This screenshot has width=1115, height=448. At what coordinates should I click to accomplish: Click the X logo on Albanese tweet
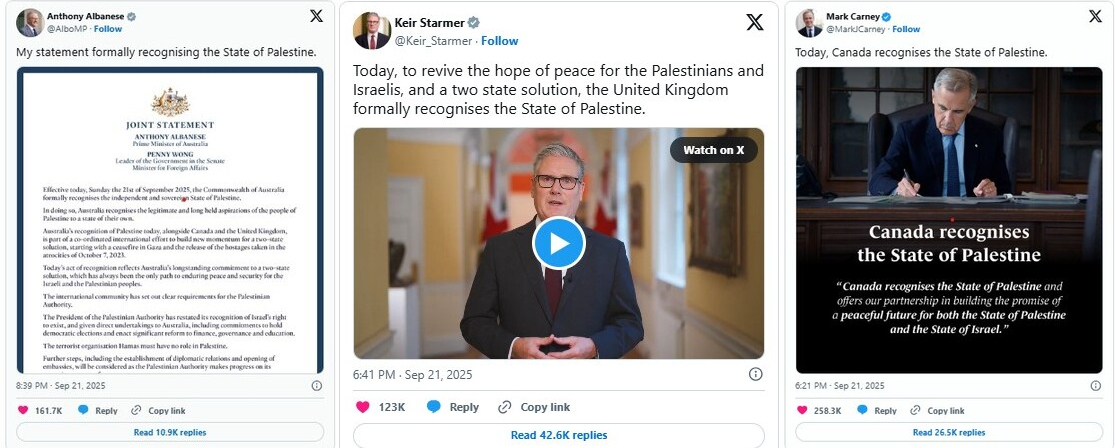point(316,16)
